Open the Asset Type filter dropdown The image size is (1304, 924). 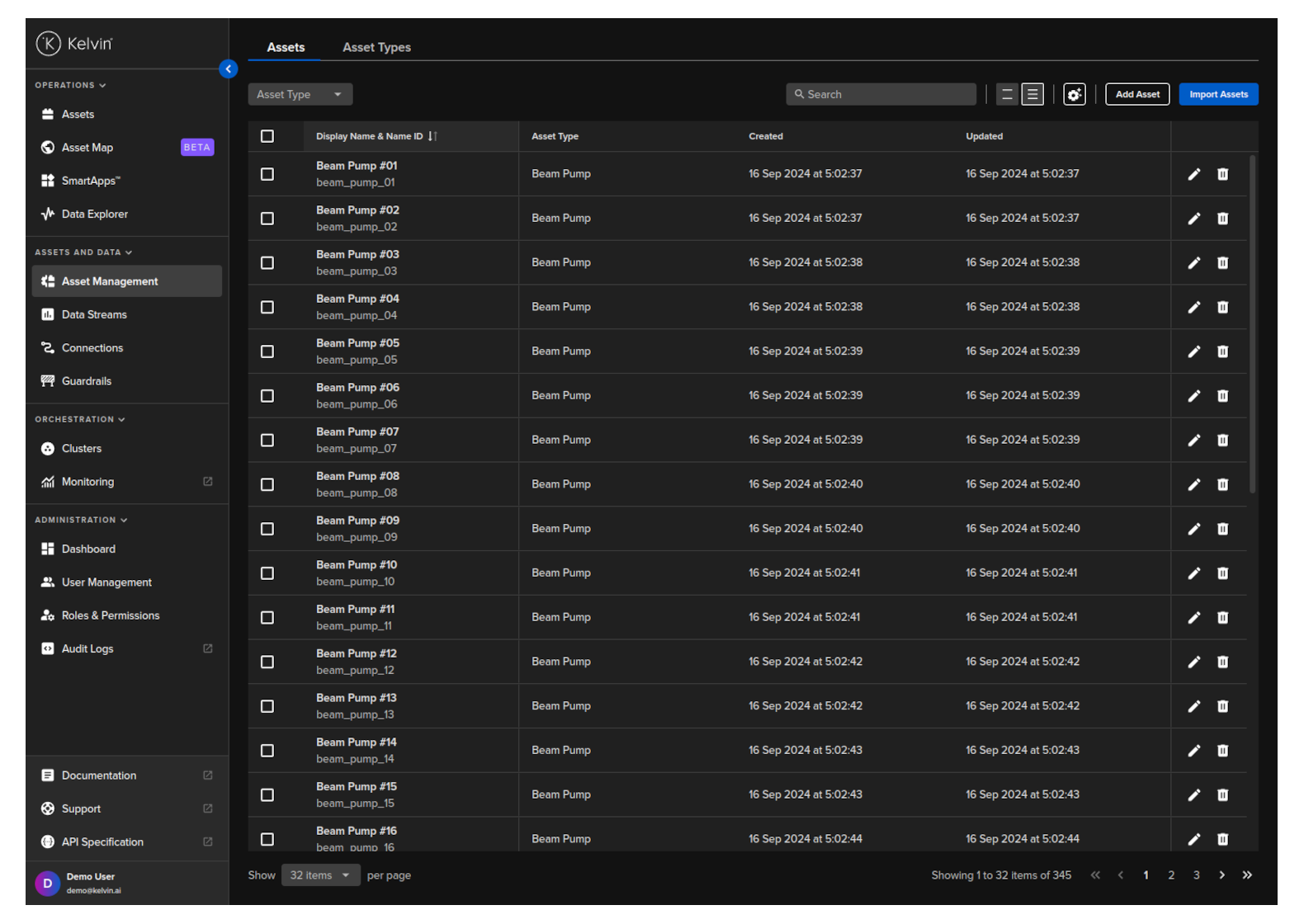click(x=300, y=95)
